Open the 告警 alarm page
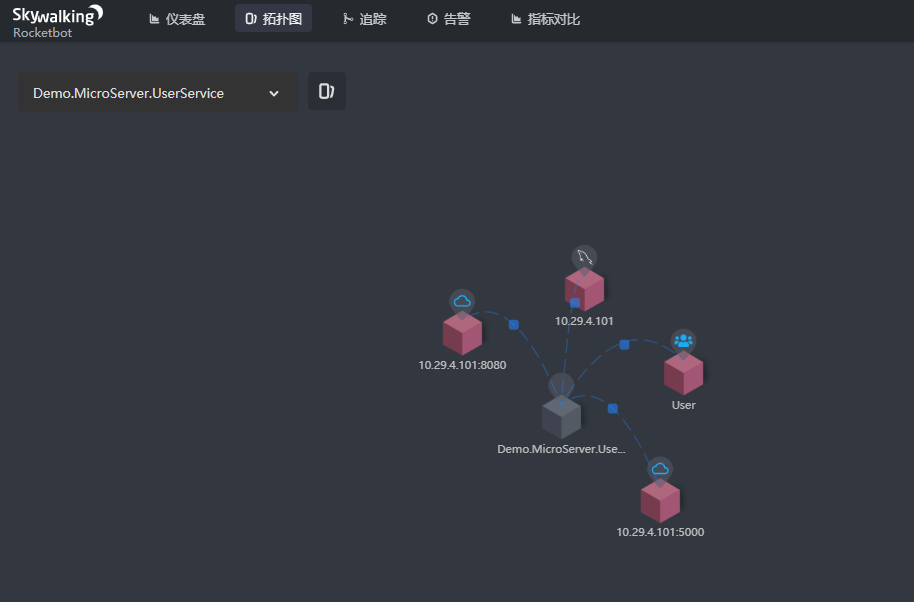The height and width of the screenshot is (602, 914). coord(447,17)
